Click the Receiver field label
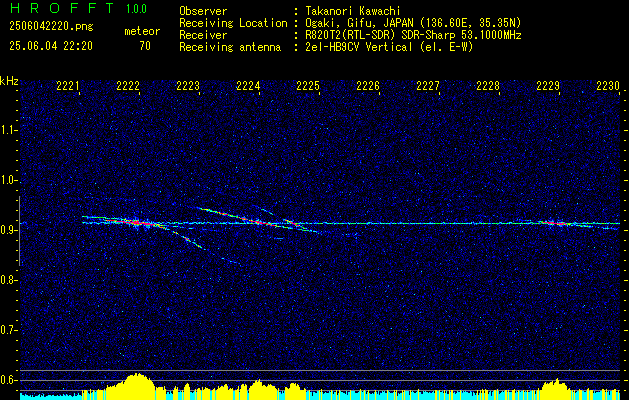This screenshot has height=400, width=629. point(203,35)
